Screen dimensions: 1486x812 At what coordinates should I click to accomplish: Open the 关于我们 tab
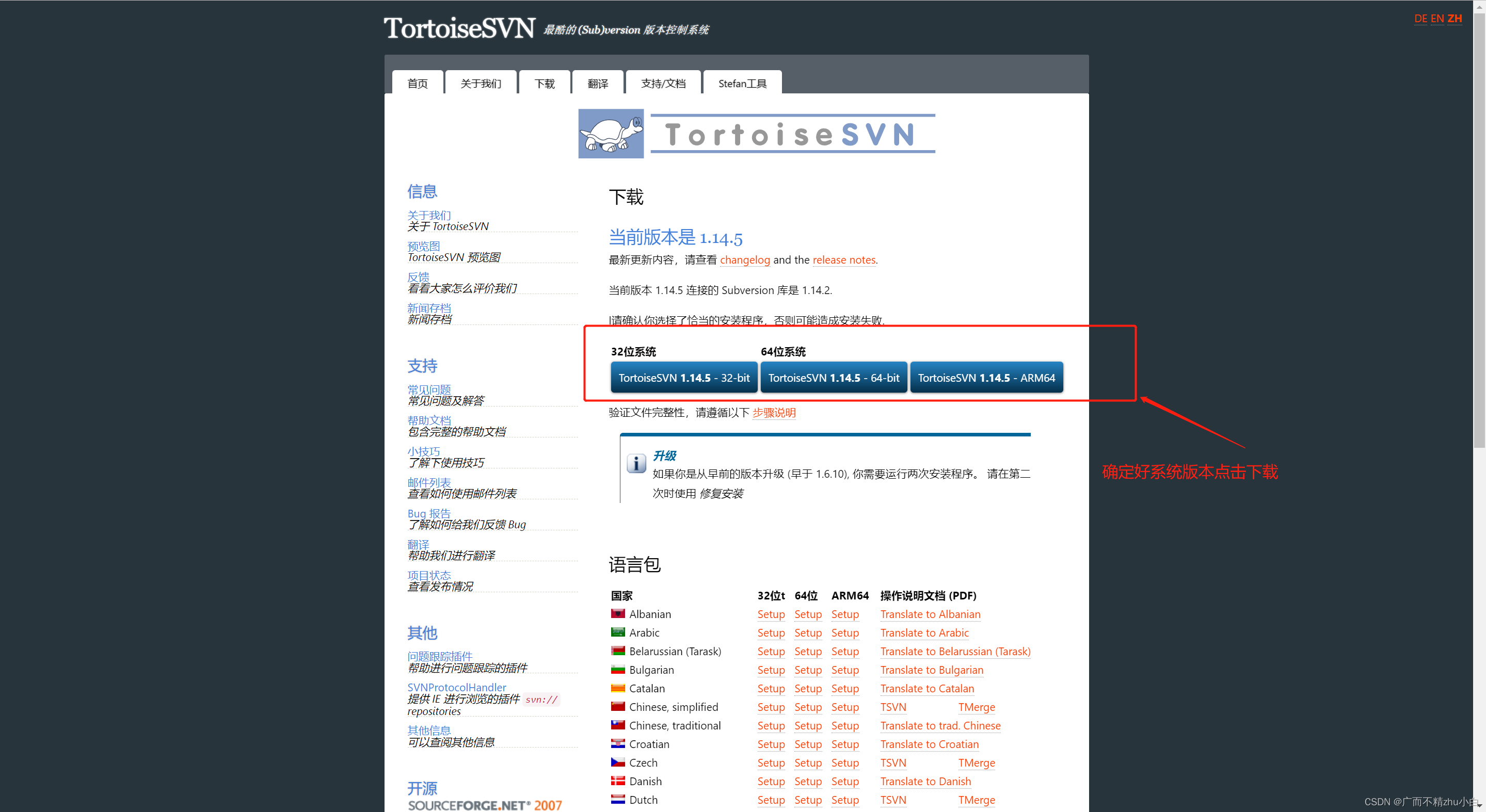pyautogui.click(x=481, y=83)
